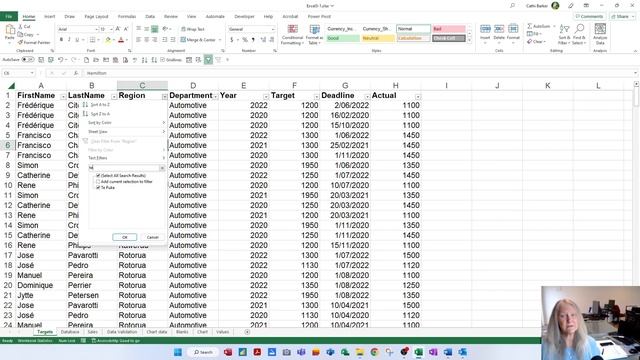The image size is (640, 360).
Task: Click the Percent Style icon
Action: click(x=245, y=40)
